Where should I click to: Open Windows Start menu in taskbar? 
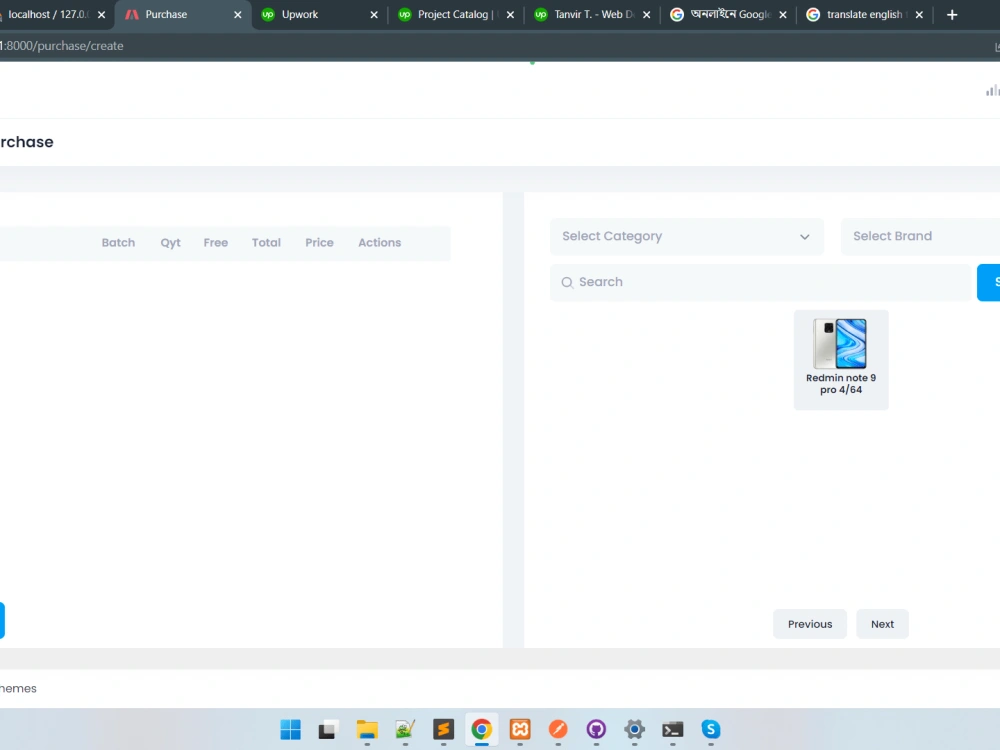tap(290, 729)
